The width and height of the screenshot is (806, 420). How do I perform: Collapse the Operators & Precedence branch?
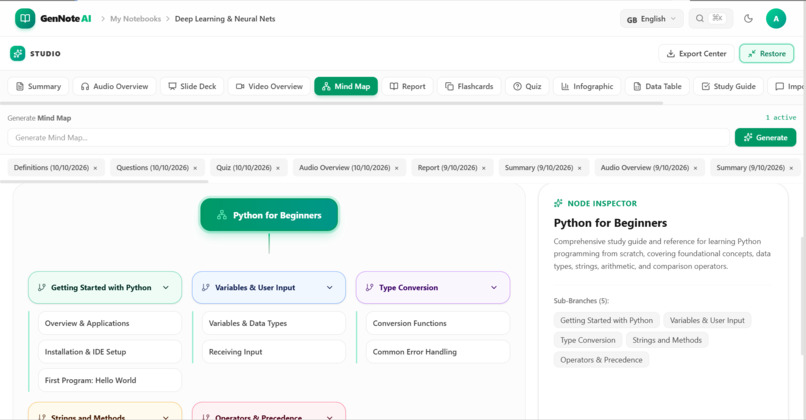pyautogui.click(x=329, y=417)
